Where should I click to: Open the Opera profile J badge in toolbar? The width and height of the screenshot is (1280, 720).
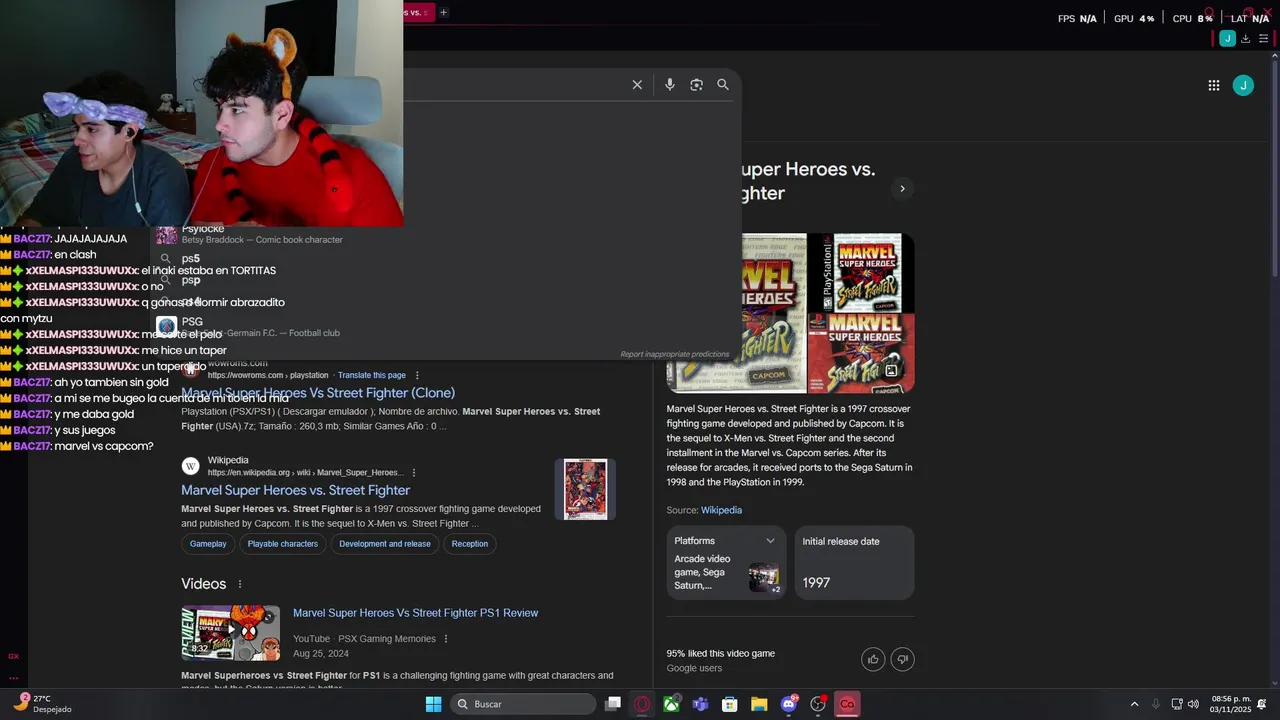click(x=1227, y=39)
